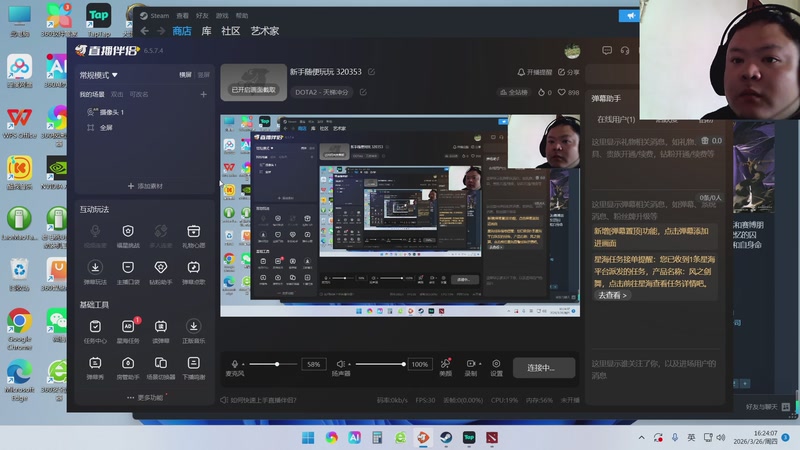The width and height of the screenshot is (800, 450).
Task: Open 弹幕玩法 interactive tool
Action: [95, 272]
